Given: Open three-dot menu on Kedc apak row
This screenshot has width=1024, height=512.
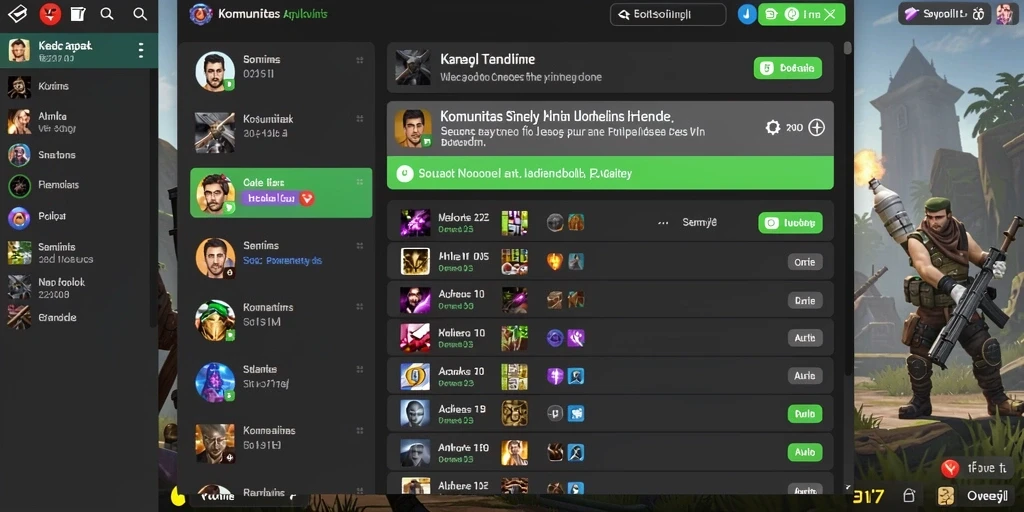Looking at the screenshot, I should coord(141,50).
